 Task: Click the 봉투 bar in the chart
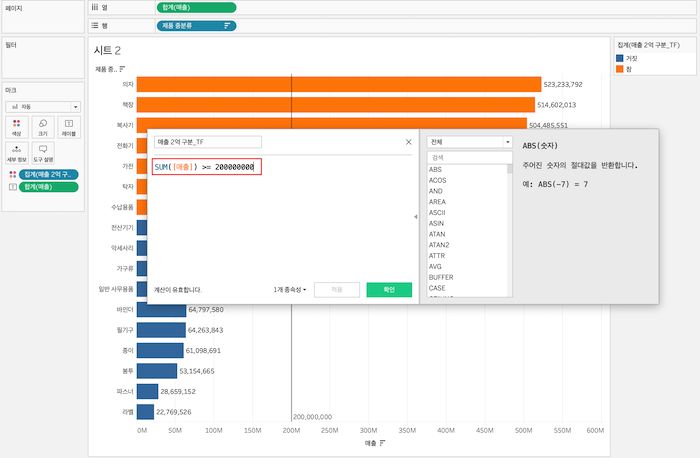click(x=157, y=371)
